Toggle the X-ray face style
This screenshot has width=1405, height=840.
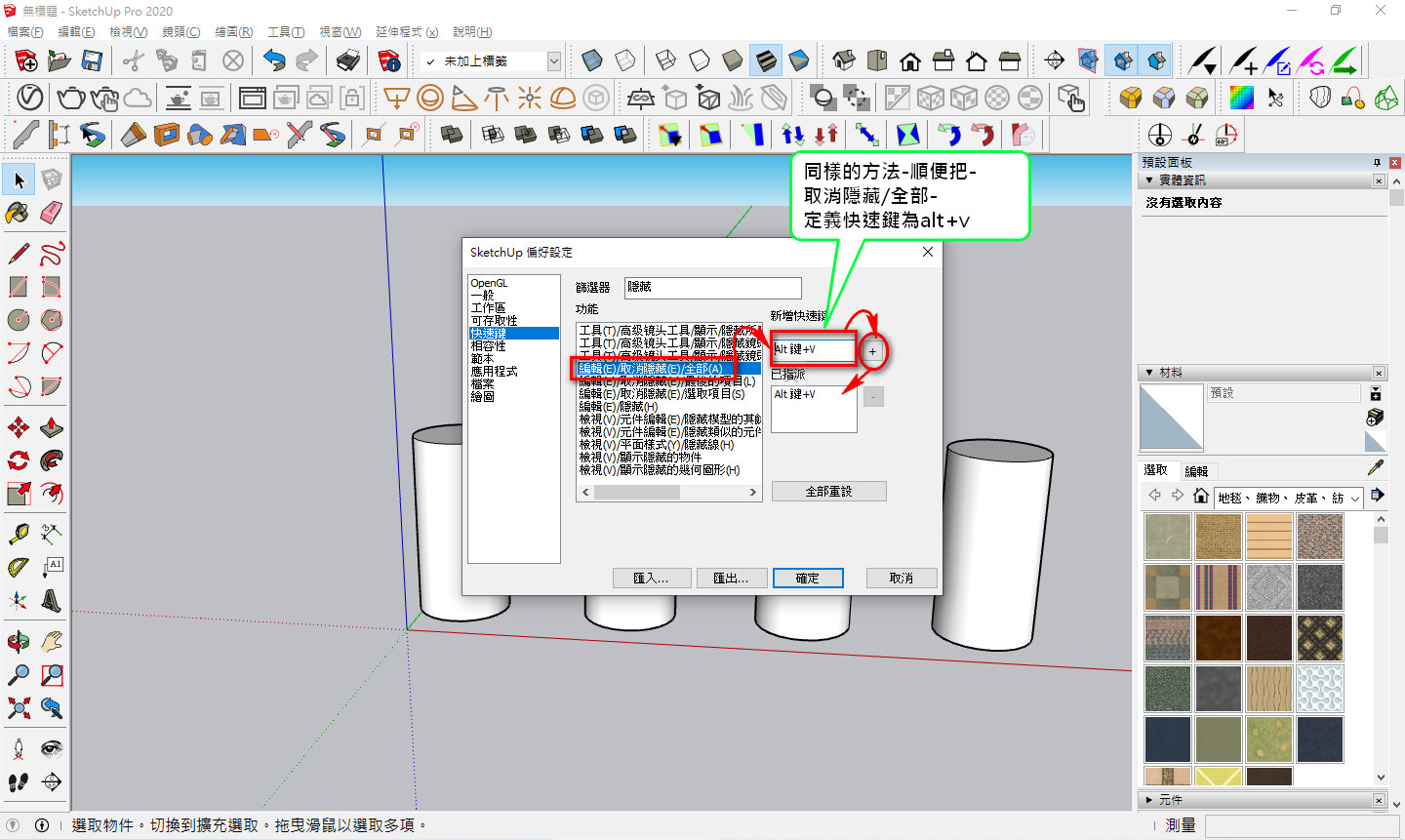pyautogui.click(x=592, y=61)
